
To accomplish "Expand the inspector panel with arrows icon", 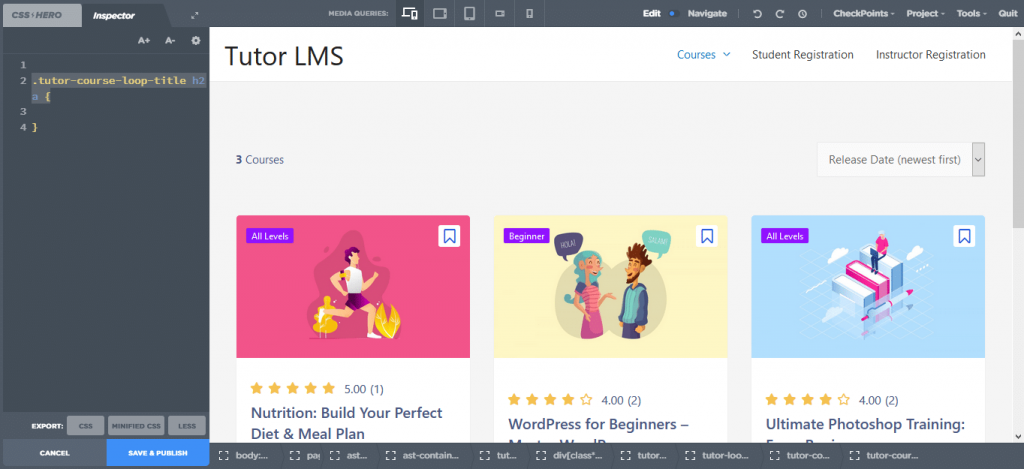I will [x=195, y=15].
